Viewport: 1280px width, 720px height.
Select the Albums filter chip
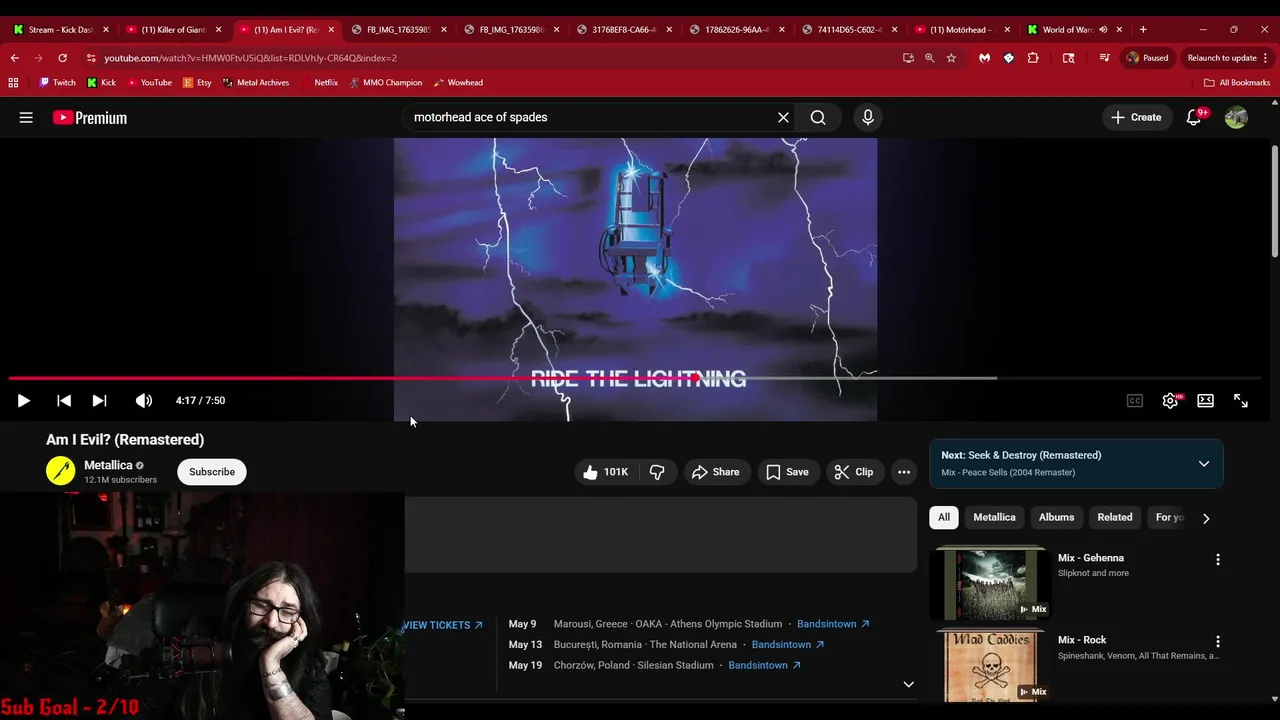coord(1056,517)
